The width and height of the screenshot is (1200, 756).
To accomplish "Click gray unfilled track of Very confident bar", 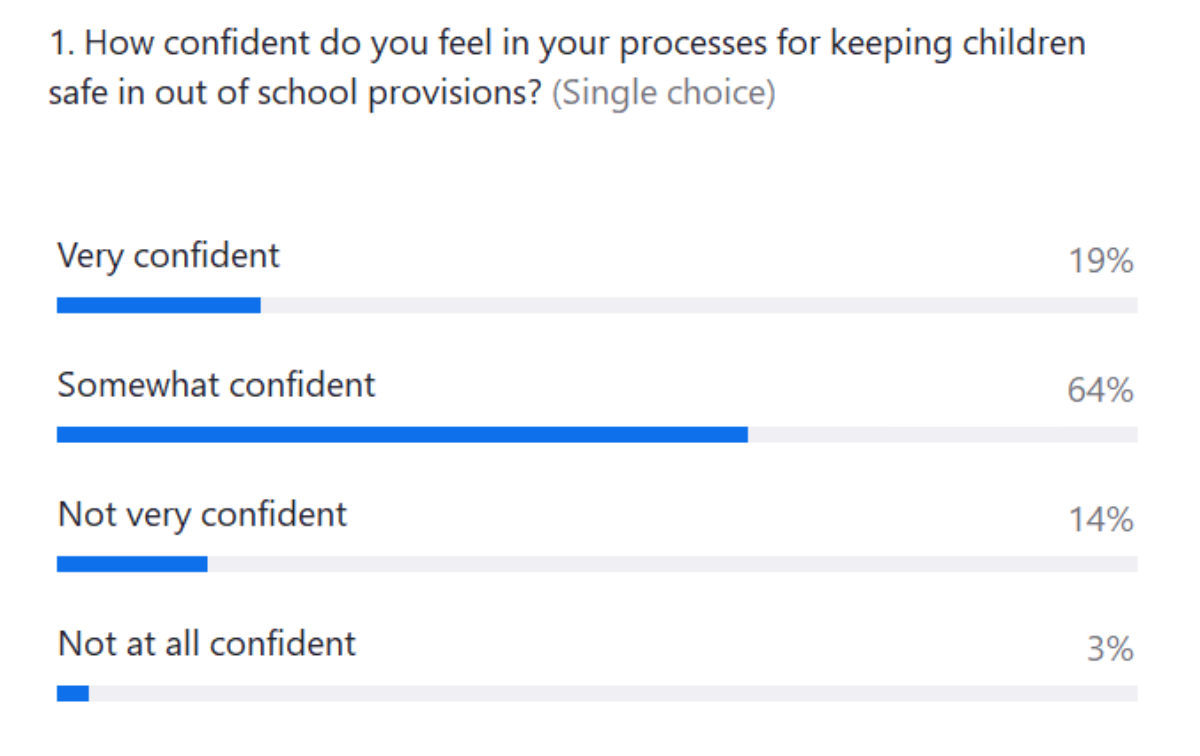I will [x=700, y=306].
